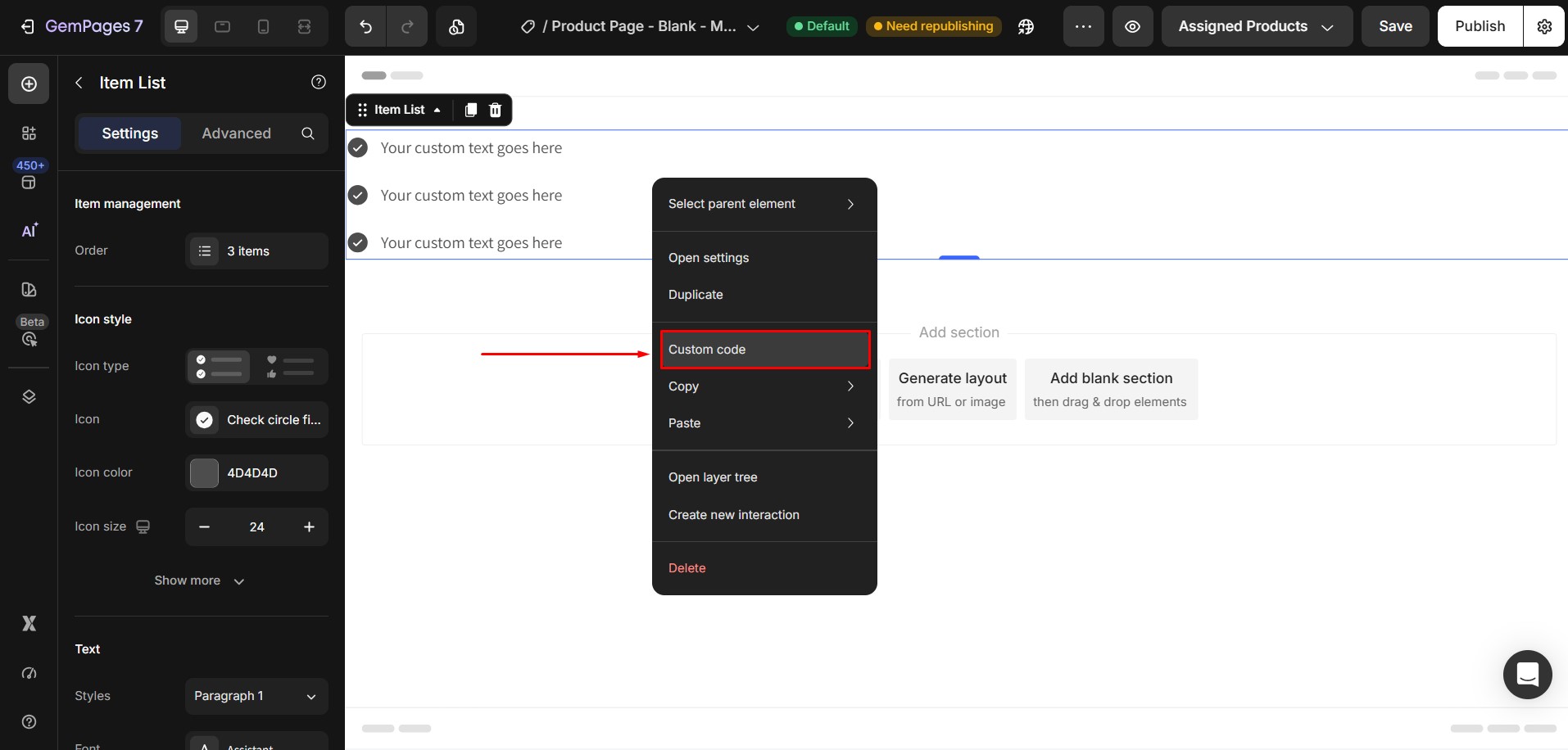
Task: Select the mixed icons list icon type
Action: 291,366
